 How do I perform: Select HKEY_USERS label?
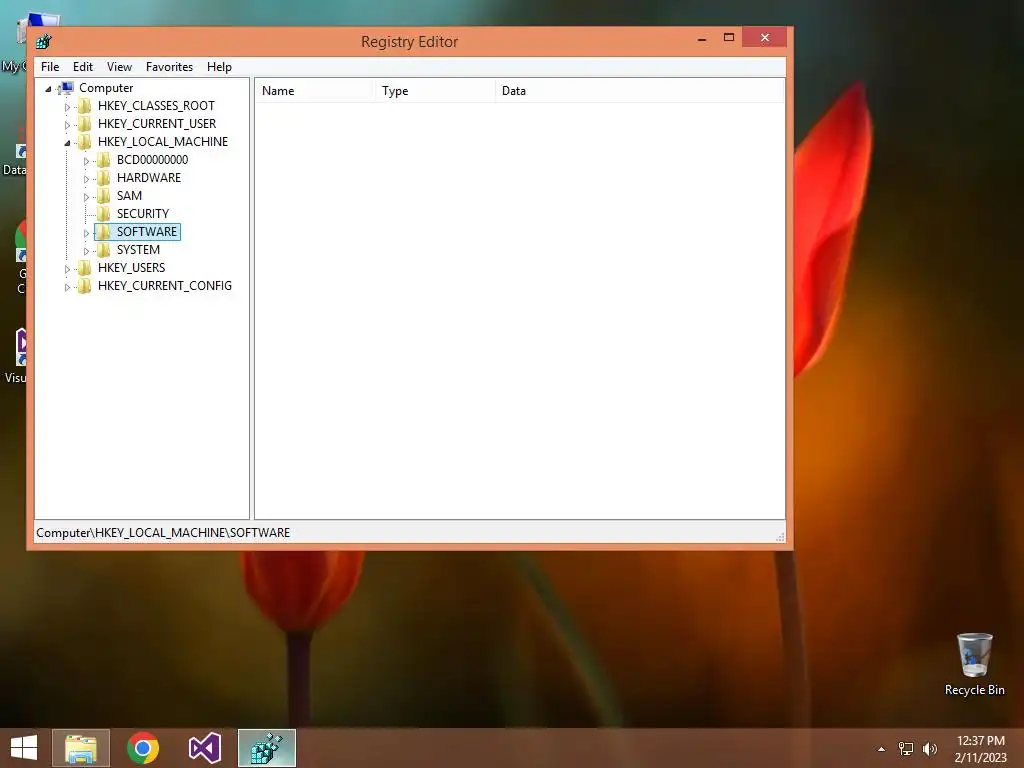[131, 268]
